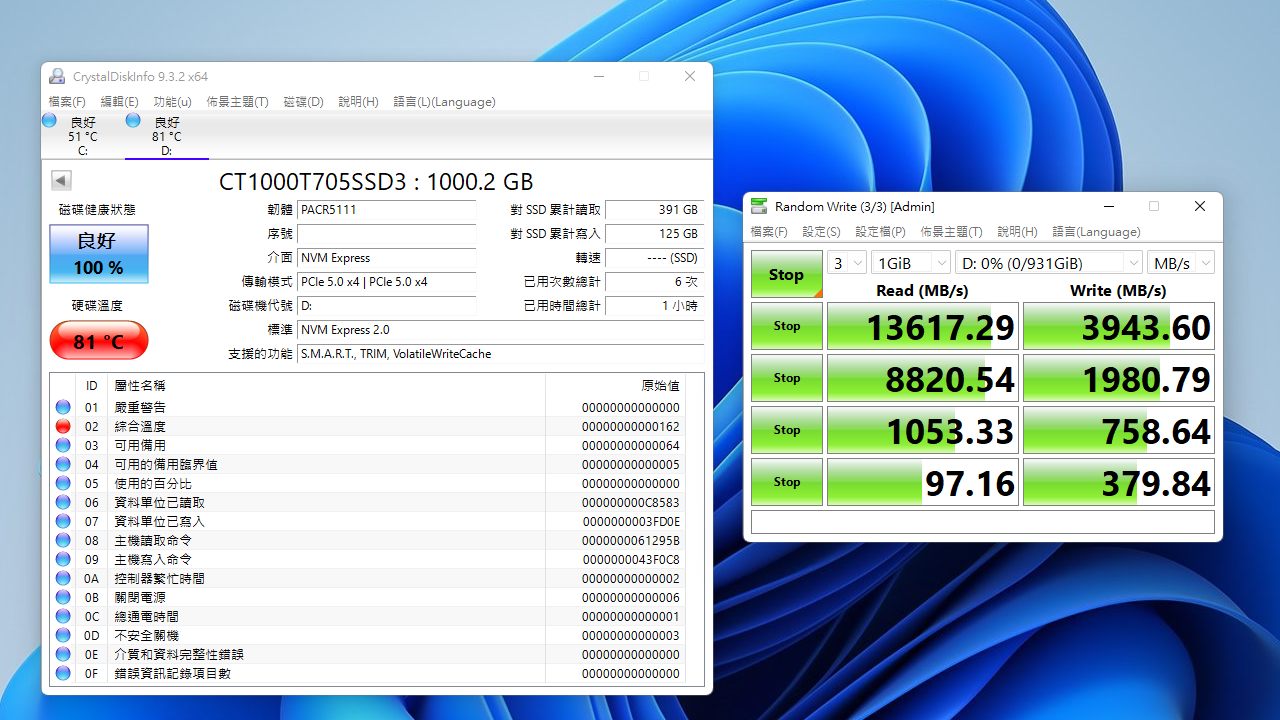Open the 設定檔(P) menu in CrystalDiskMark
1280x720 pixels.
(880, 231)
